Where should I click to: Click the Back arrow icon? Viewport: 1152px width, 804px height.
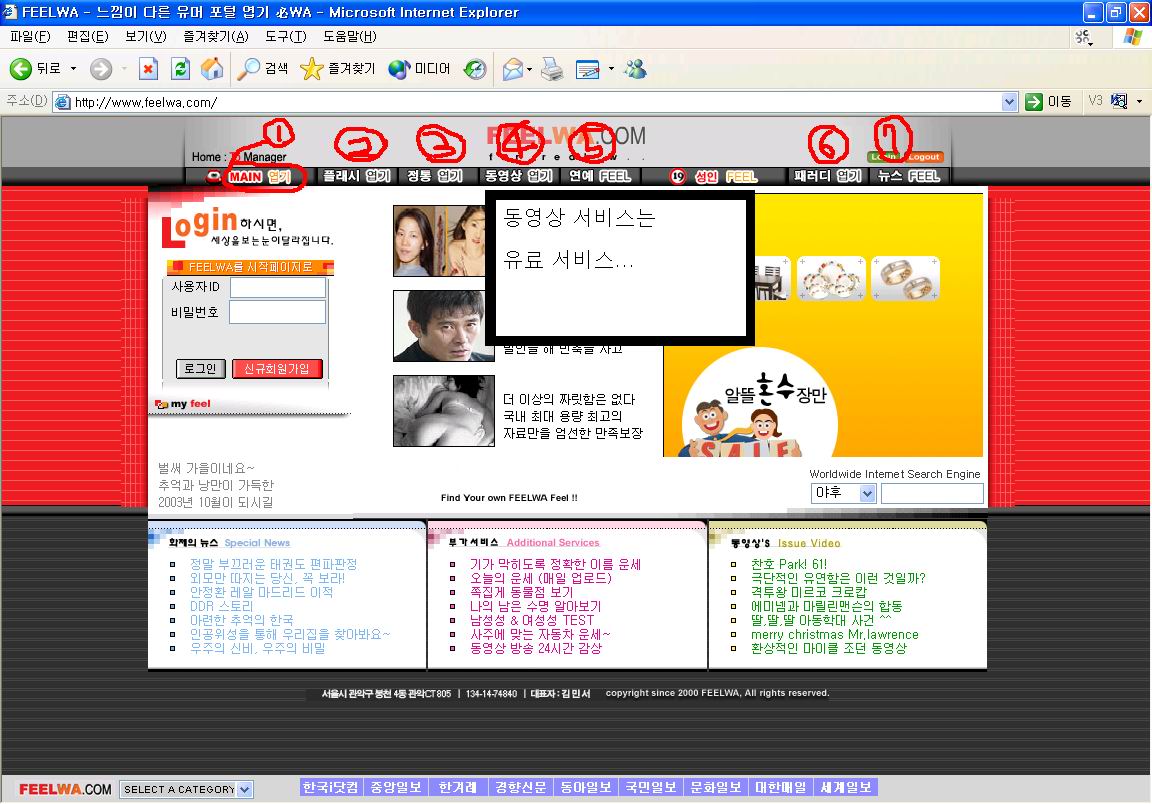[x=21, y=69]
